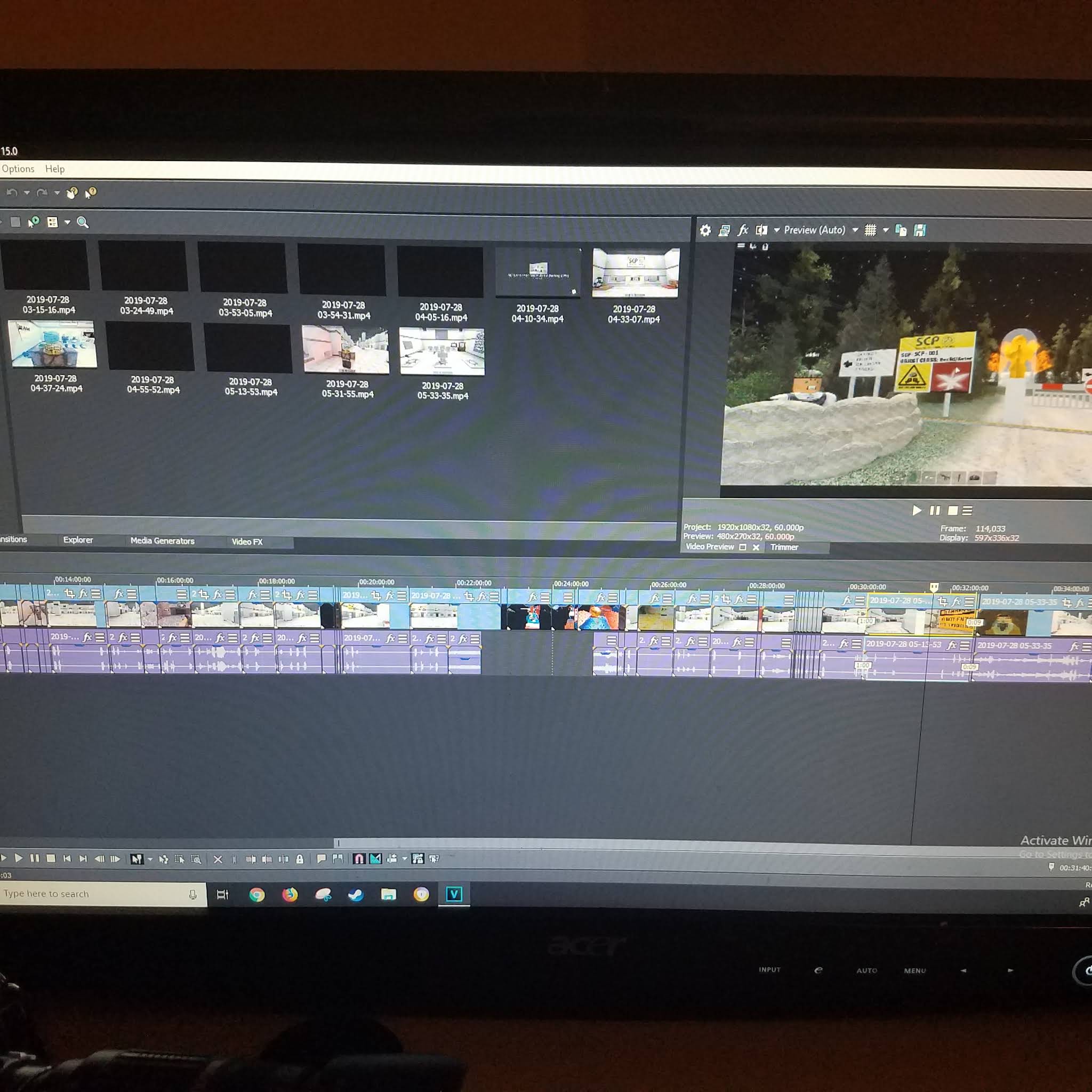Open the Undo history dropdown arrow
This screenshot has width=1092, height=1092.
click(27, 192)
